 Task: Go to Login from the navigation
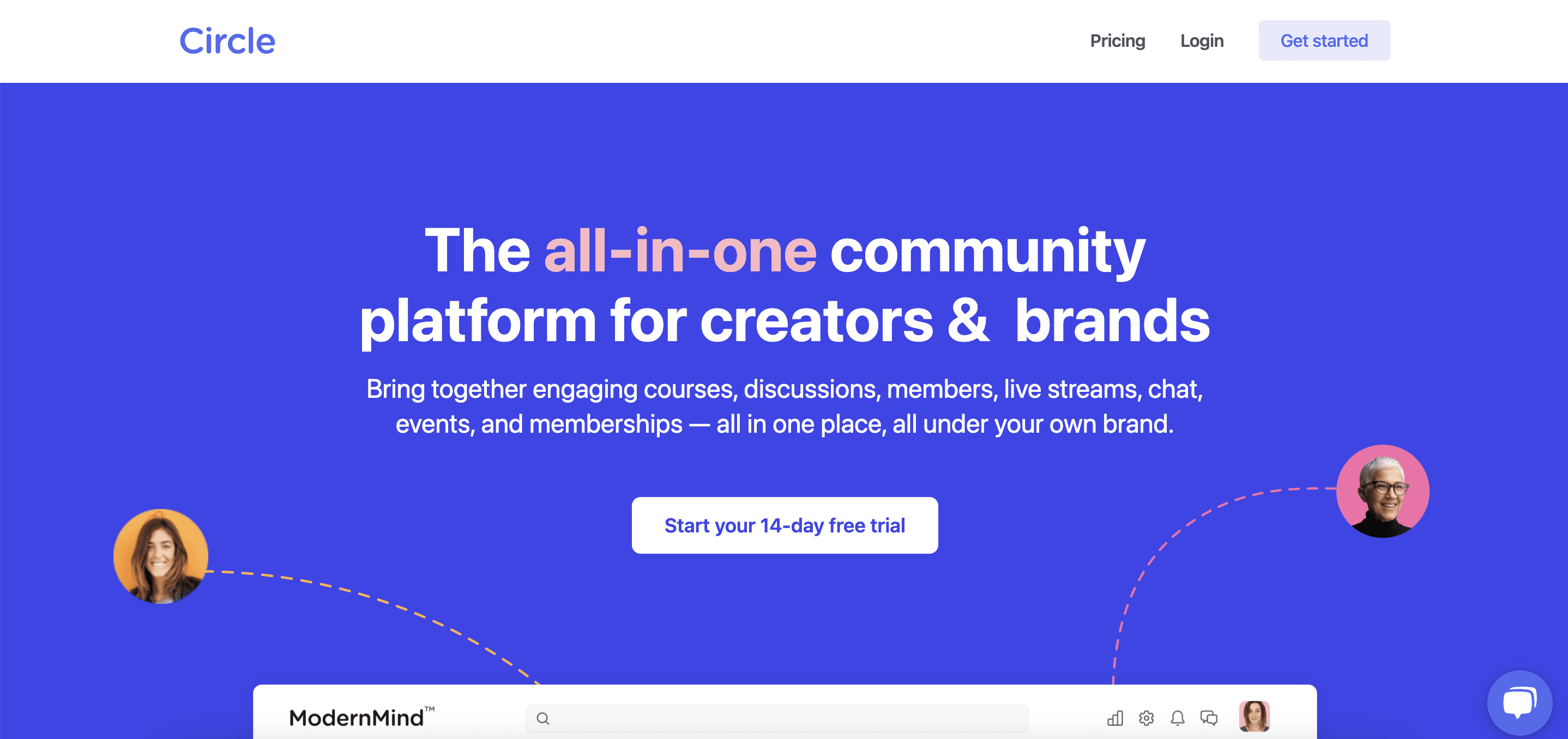[1202, 41]
